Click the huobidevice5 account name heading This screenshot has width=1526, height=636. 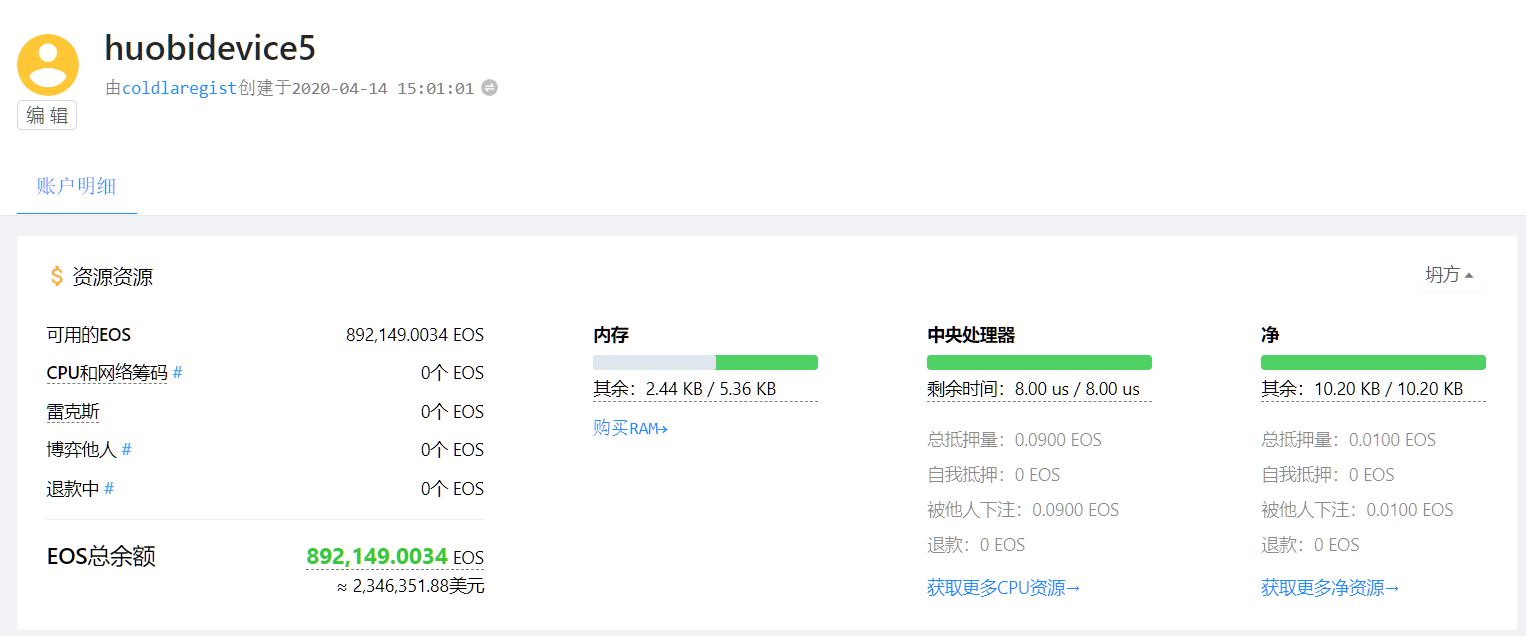point(210,48)
